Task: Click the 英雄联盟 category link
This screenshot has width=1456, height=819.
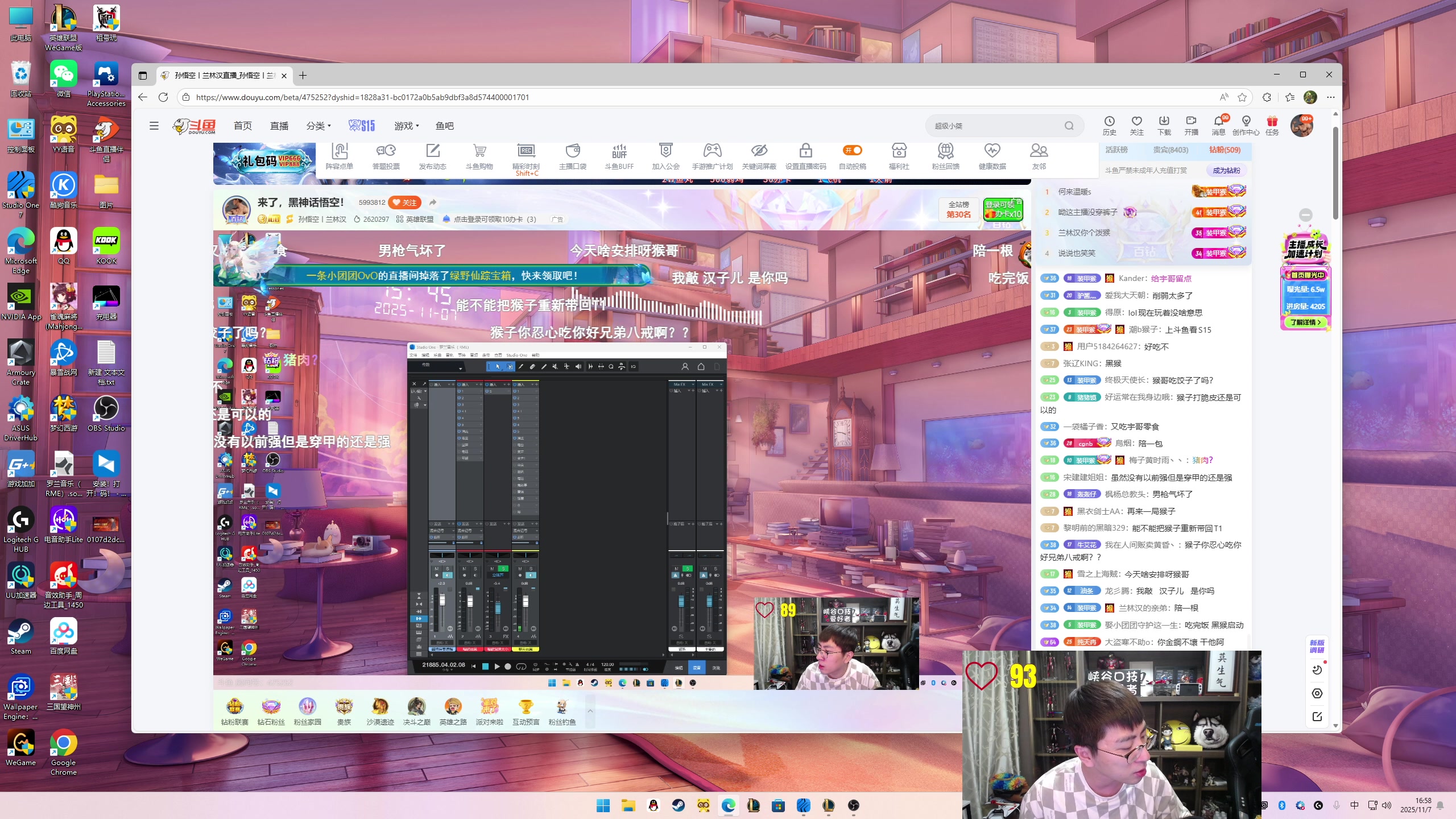Action: (419, 220)
